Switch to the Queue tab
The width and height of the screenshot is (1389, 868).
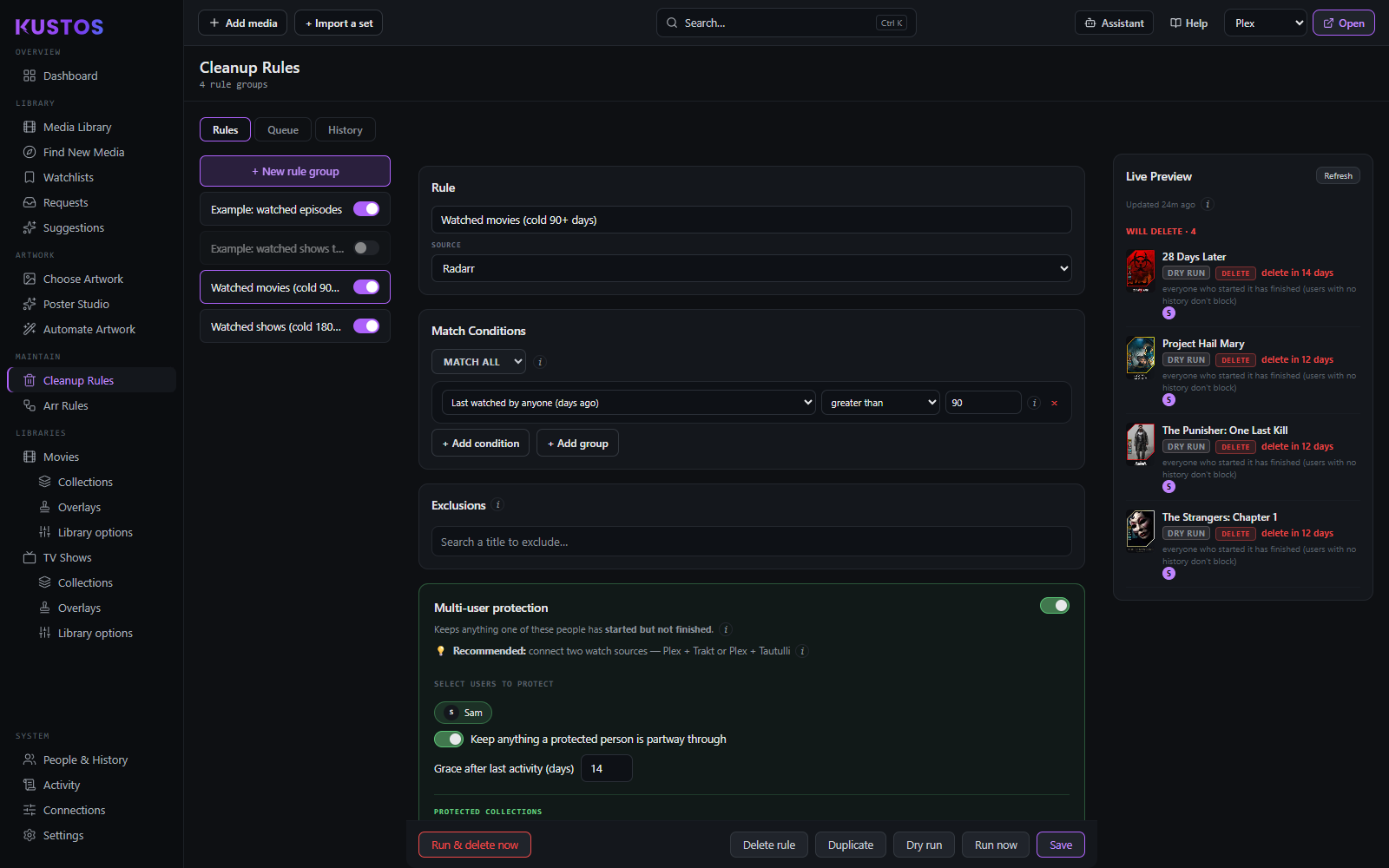(x=283, y=129)
